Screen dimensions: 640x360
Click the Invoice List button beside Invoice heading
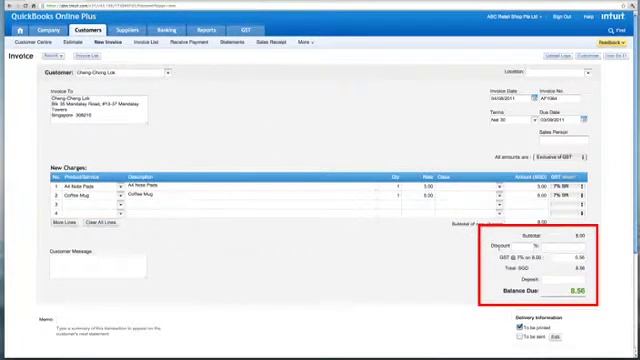click(87, 56)
